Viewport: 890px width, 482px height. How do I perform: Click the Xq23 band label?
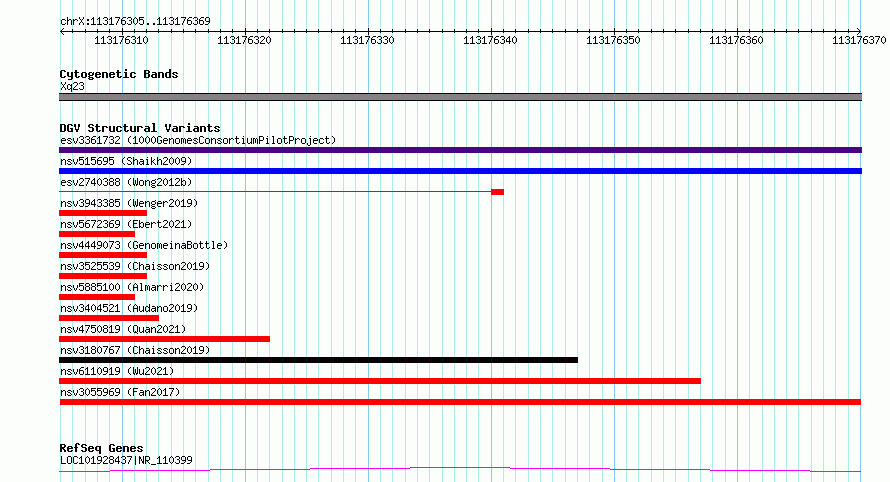[72, 86]
